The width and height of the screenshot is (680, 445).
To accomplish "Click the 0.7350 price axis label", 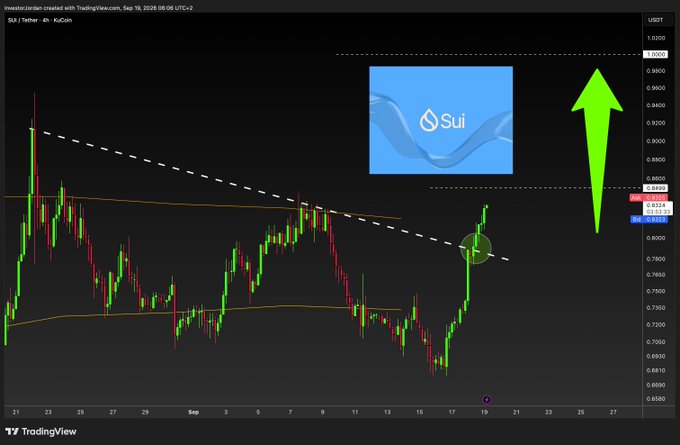I will click(x=656, y=308).
